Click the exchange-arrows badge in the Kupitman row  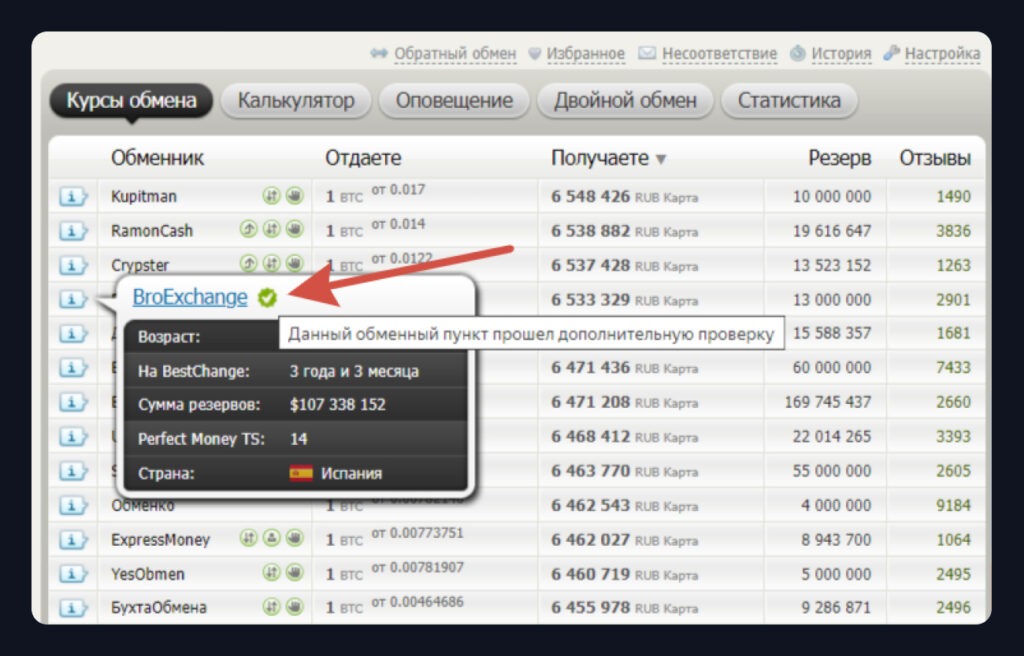click(x=271, y=196)
